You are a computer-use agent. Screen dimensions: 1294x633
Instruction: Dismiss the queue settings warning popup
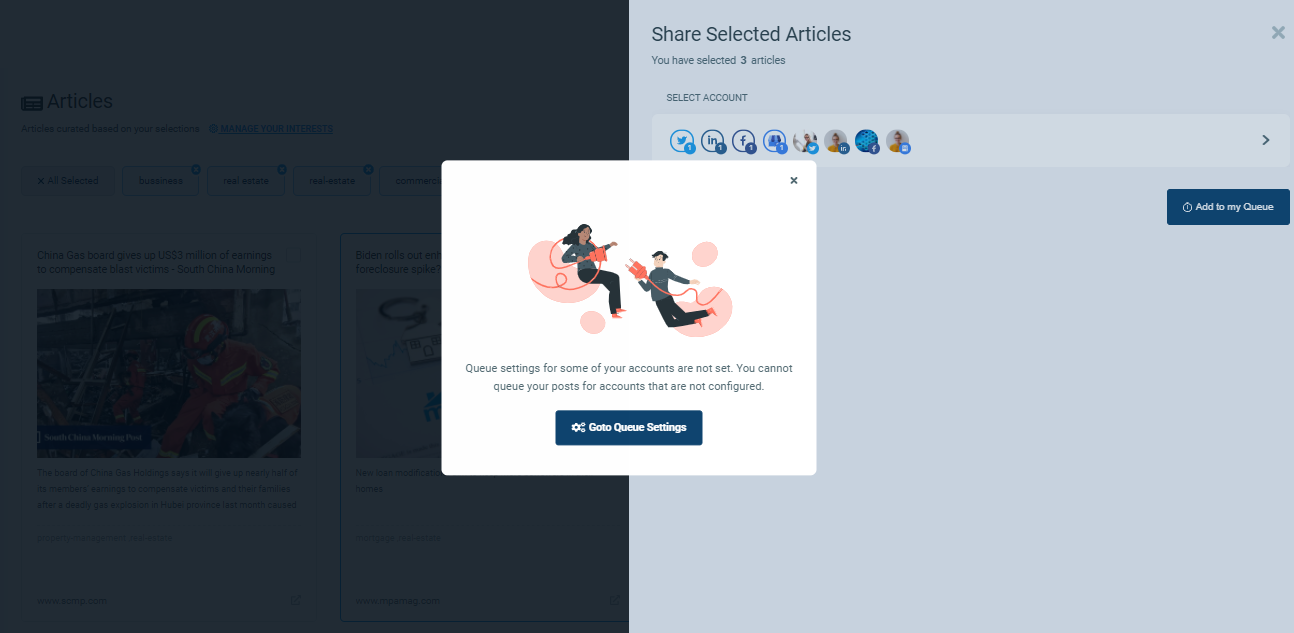[x=794, y=181]
